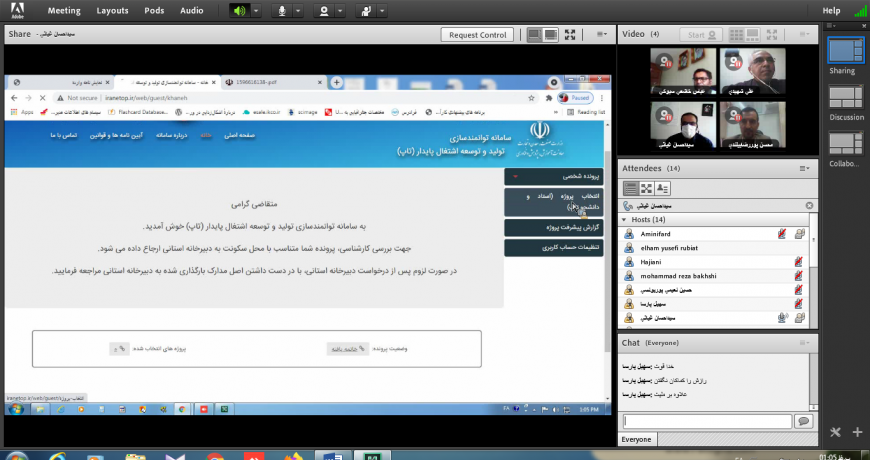Add a new layout with plus icon
This screenshot has height=460, width=870.
858,432
